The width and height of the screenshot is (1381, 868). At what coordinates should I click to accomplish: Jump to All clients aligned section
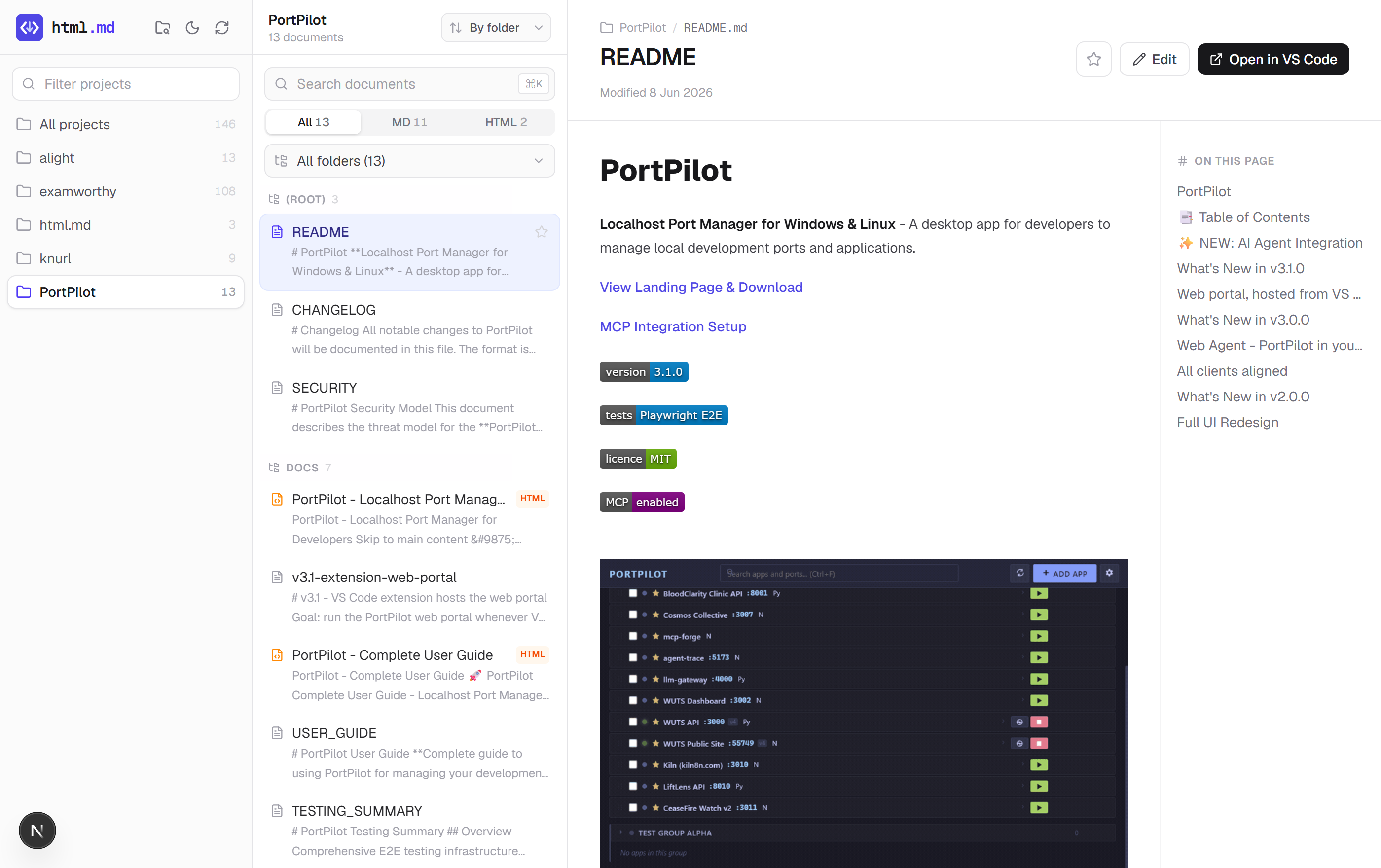[x=1232, y=371]
